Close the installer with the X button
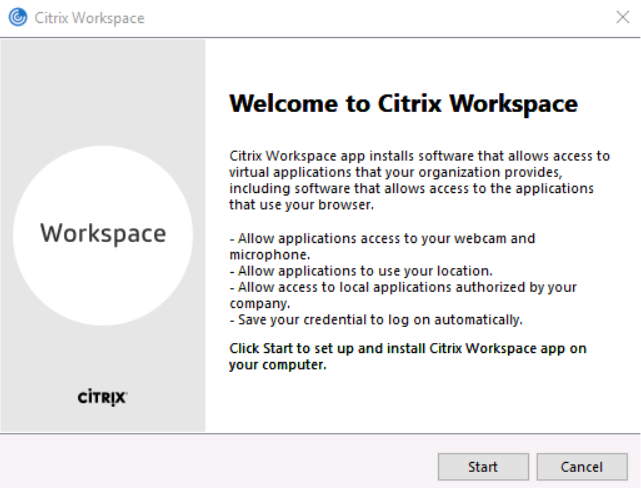The height and width of the screenshot is (488, 641). pos(622,18)
